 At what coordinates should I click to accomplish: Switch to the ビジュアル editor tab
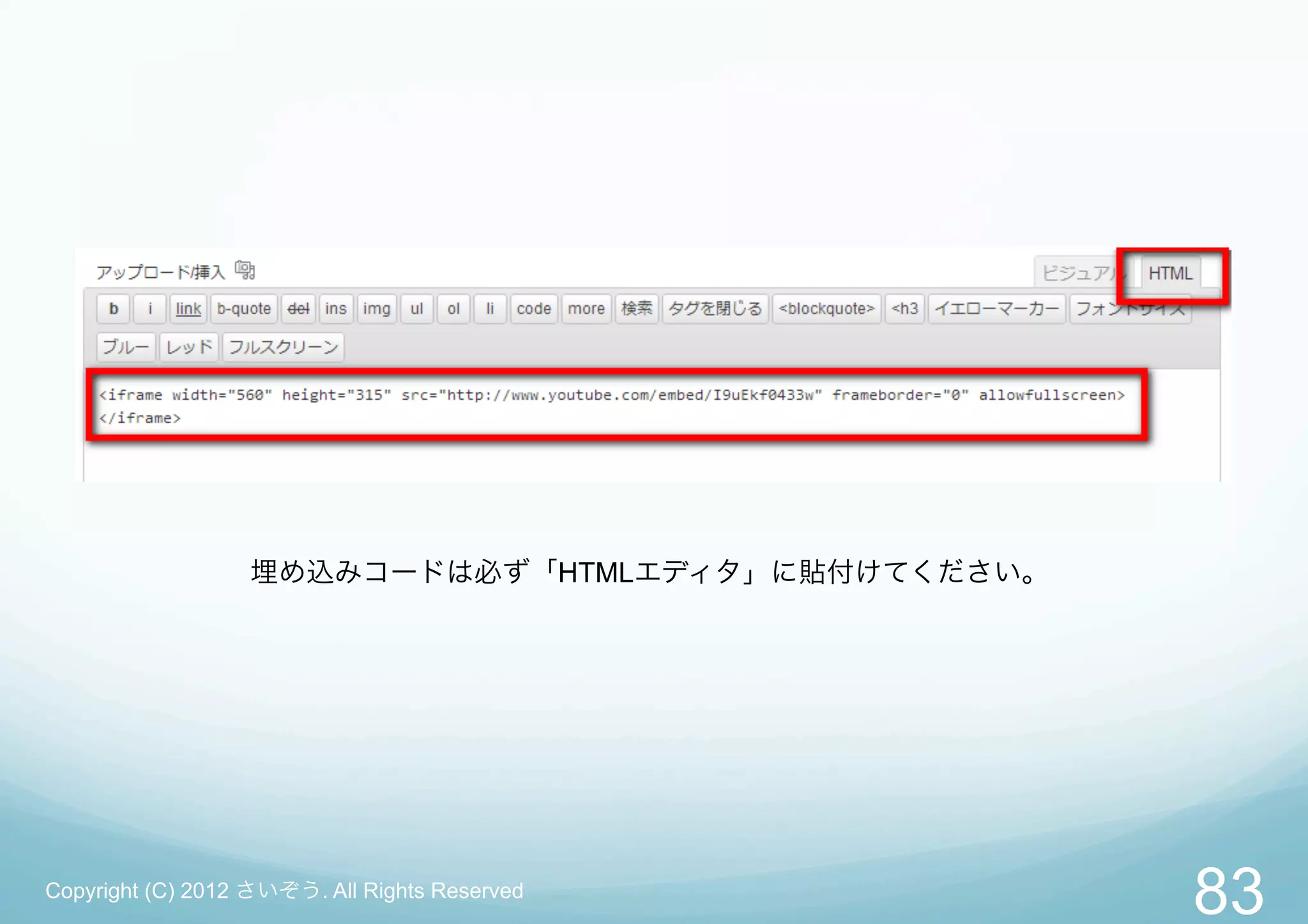point(1082,273)
